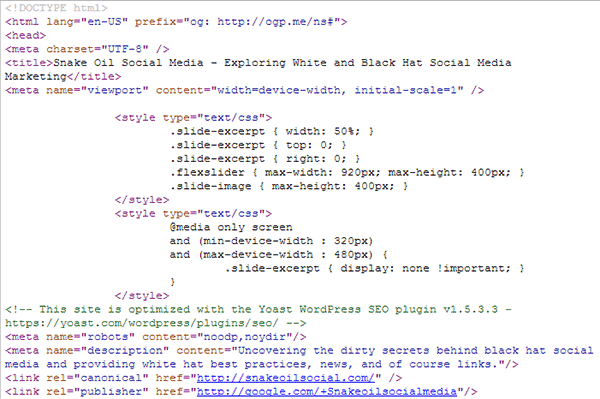Click the first style type text/css tag

(193, 118)
